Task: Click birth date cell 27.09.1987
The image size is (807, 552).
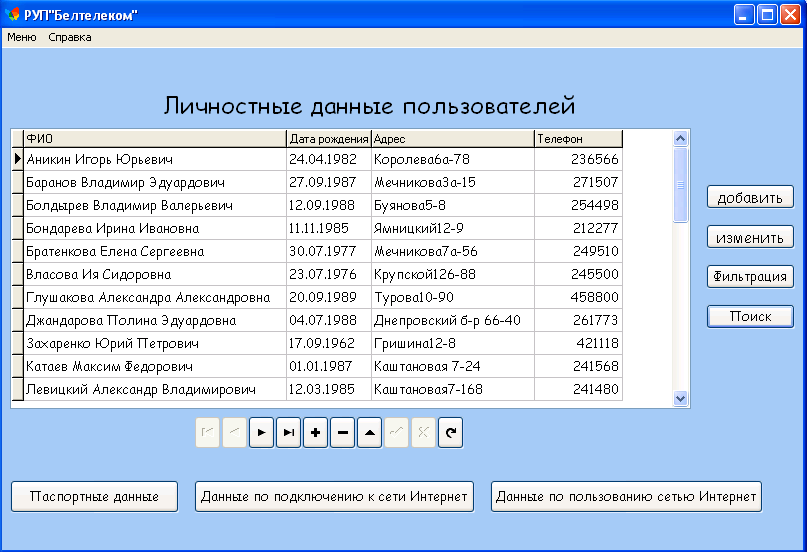Action: 328,182
